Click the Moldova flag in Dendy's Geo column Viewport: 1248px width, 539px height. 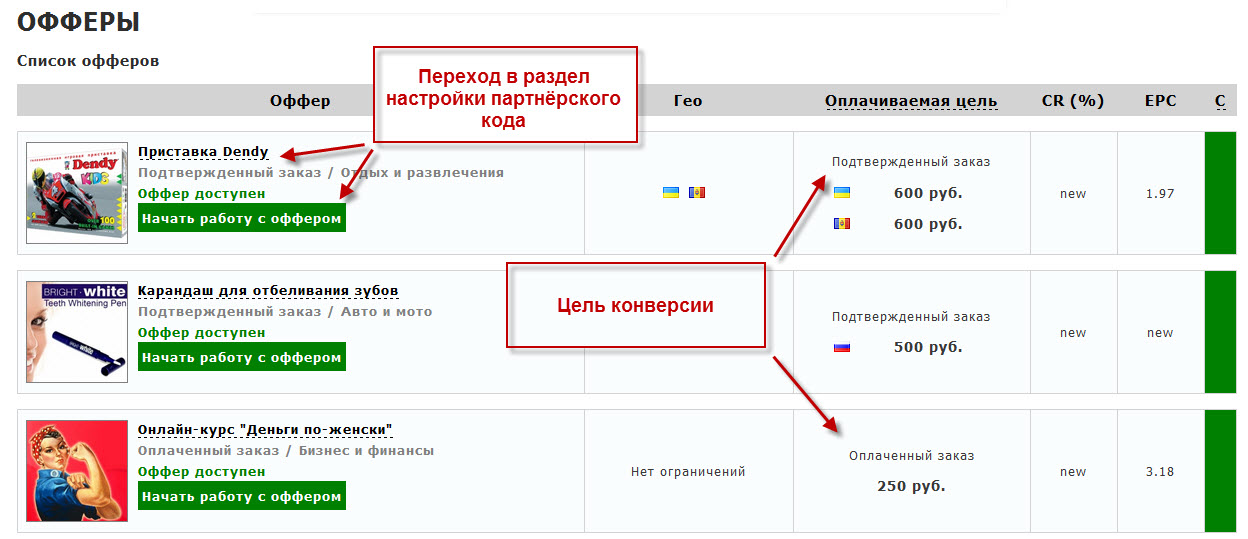pyautogui.click(x=697, y=193)
